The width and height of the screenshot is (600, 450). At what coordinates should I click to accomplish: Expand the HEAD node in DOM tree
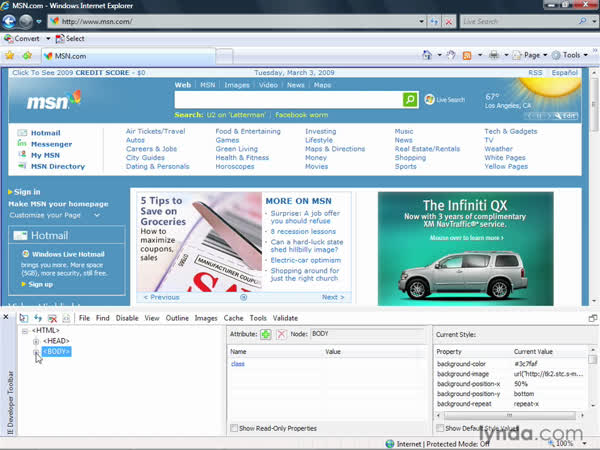(36, 341)
